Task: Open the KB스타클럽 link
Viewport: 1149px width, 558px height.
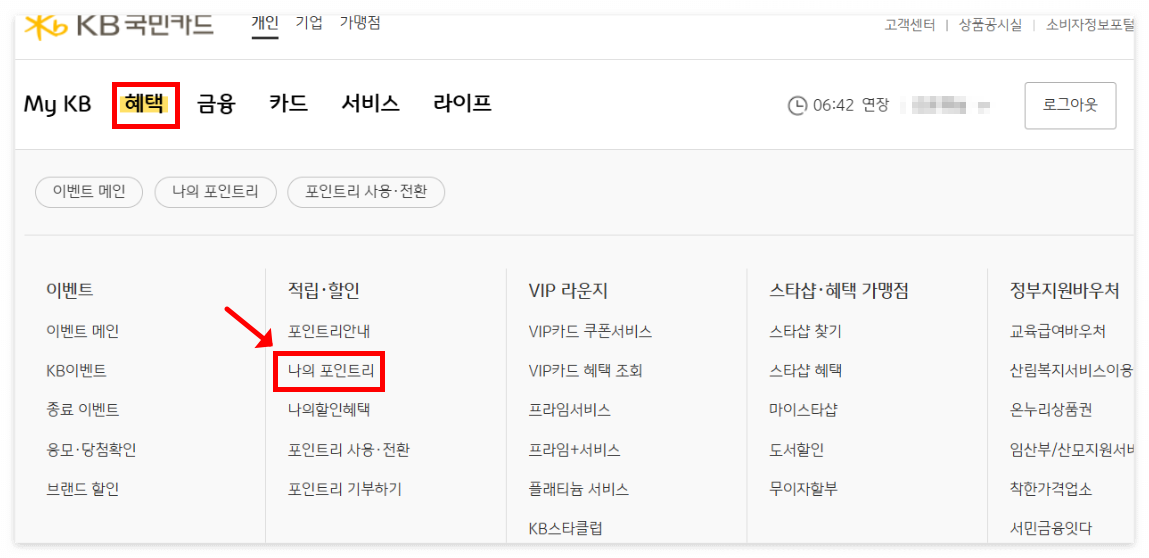Action: 565,528
